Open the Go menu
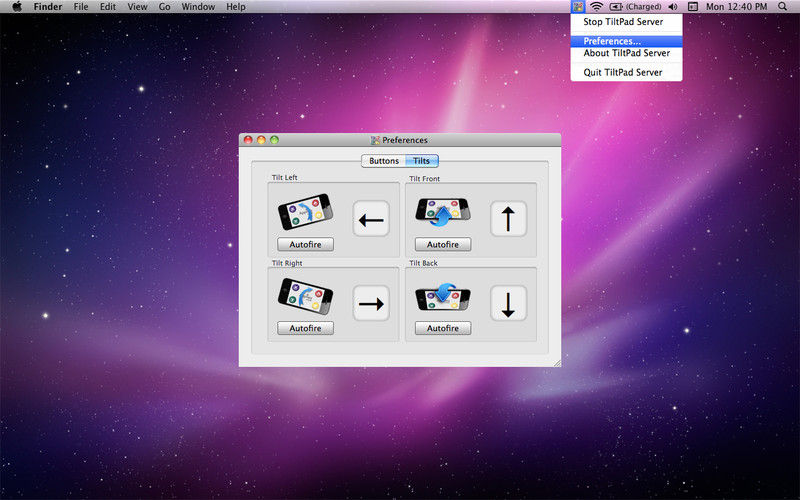800x500 pixels. (164, 7)
